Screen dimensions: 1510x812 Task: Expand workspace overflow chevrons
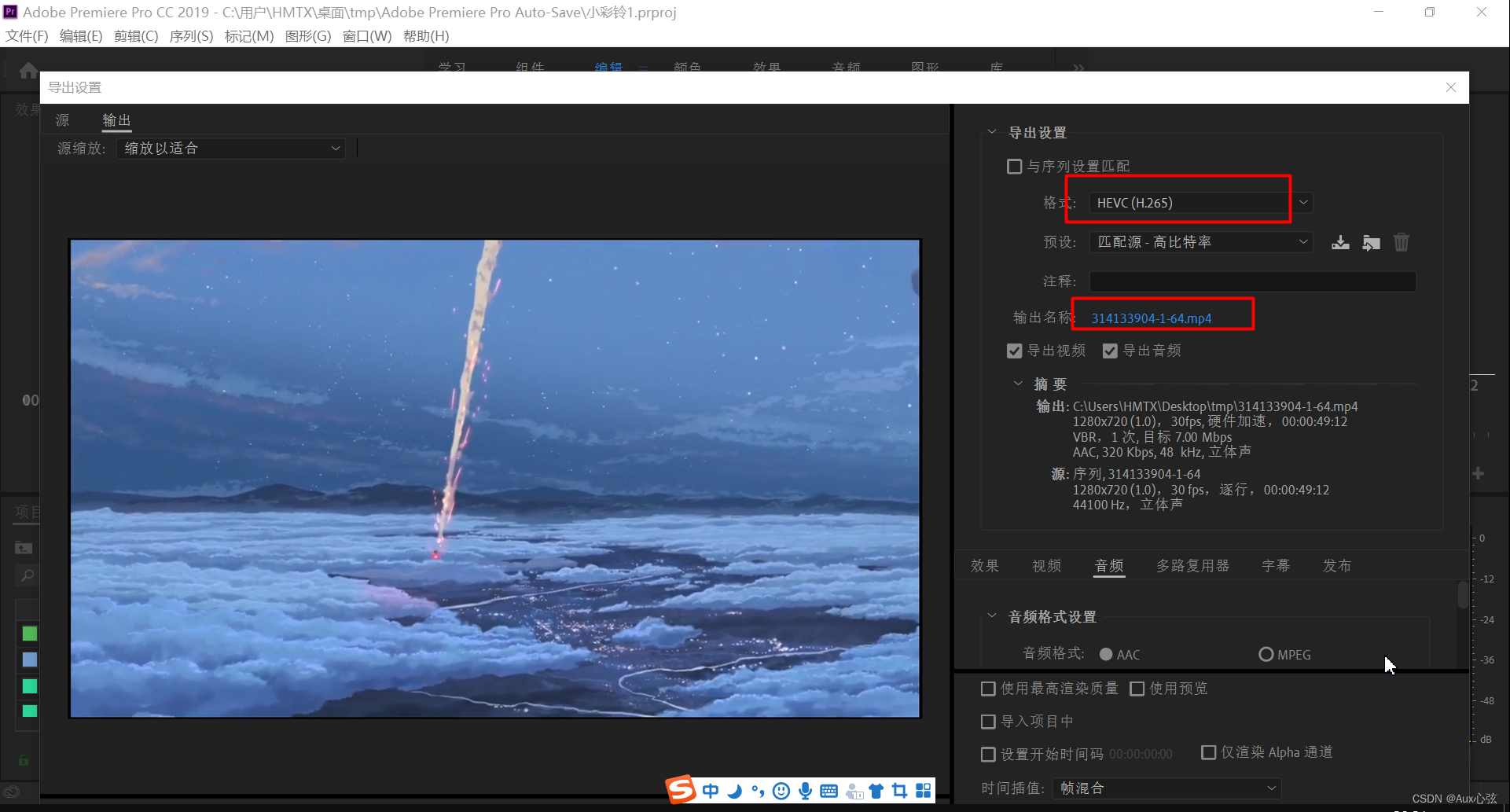1078,68
